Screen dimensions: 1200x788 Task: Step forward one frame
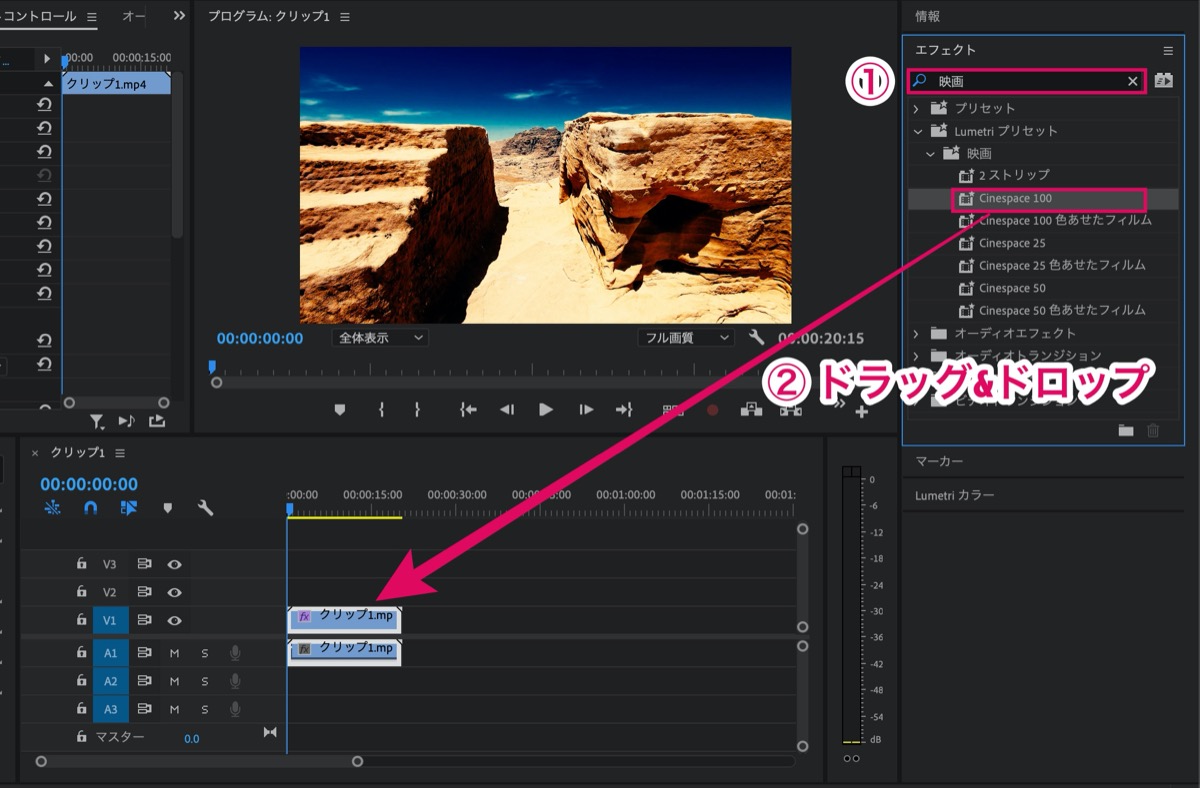click(x=586, y=410)
